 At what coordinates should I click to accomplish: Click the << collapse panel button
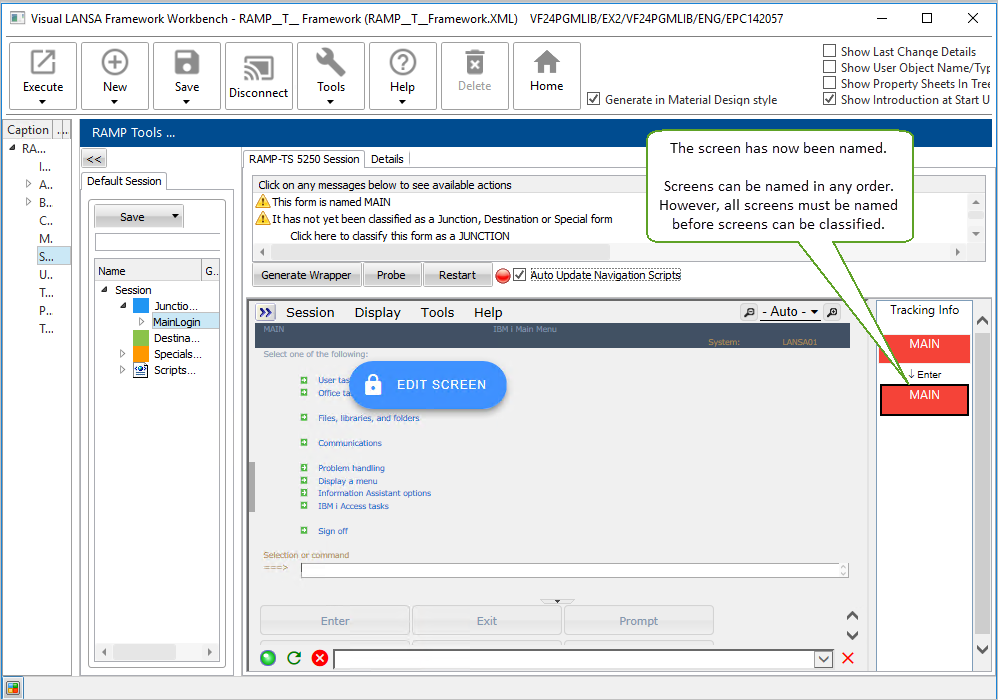click(94, 159)
